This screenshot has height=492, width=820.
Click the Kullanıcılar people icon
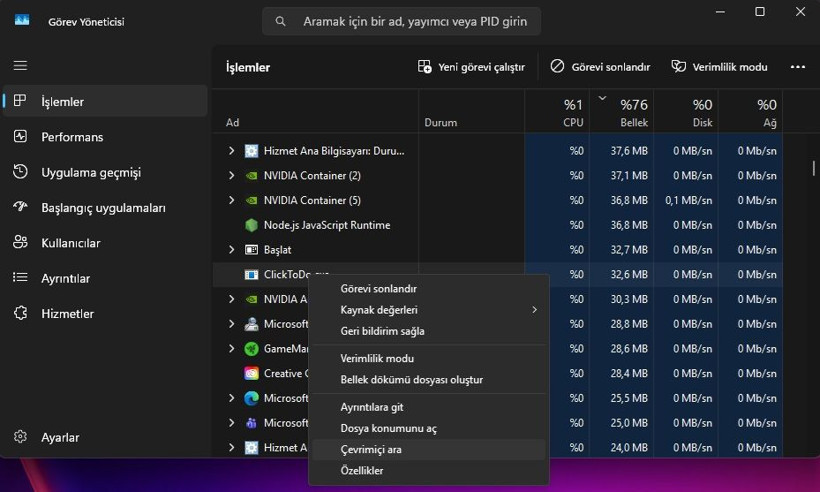pos(20,242)
